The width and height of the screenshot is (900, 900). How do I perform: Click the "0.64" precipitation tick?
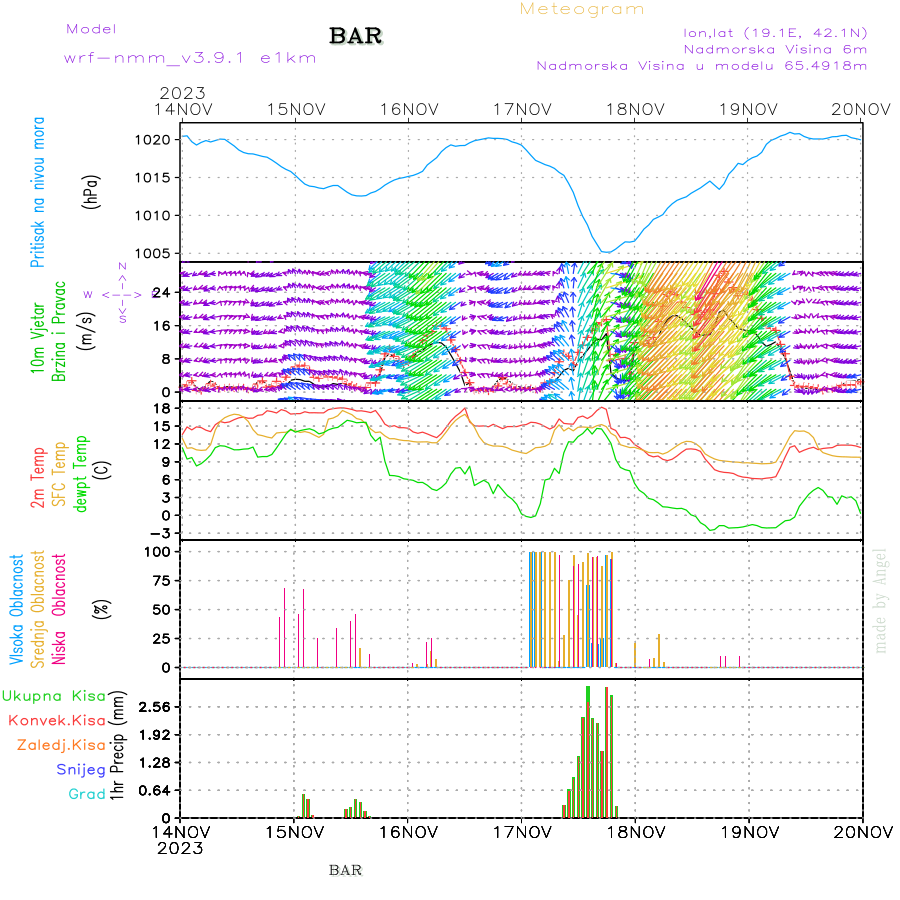coord(154,791)
